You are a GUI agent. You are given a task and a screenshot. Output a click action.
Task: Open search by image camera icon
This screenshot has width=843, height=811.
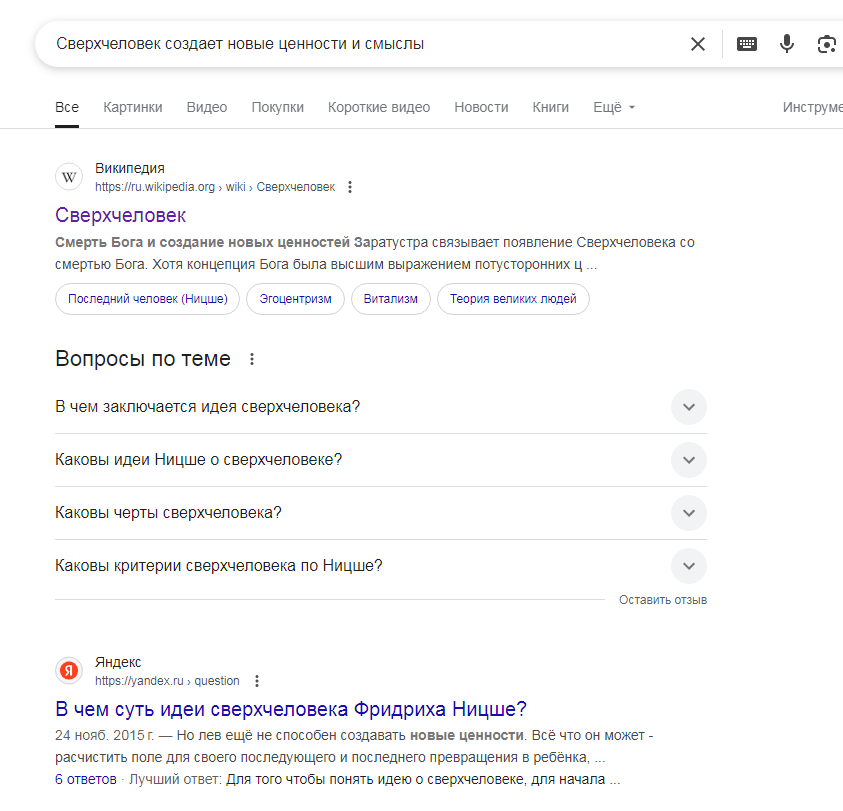[826, 44]
